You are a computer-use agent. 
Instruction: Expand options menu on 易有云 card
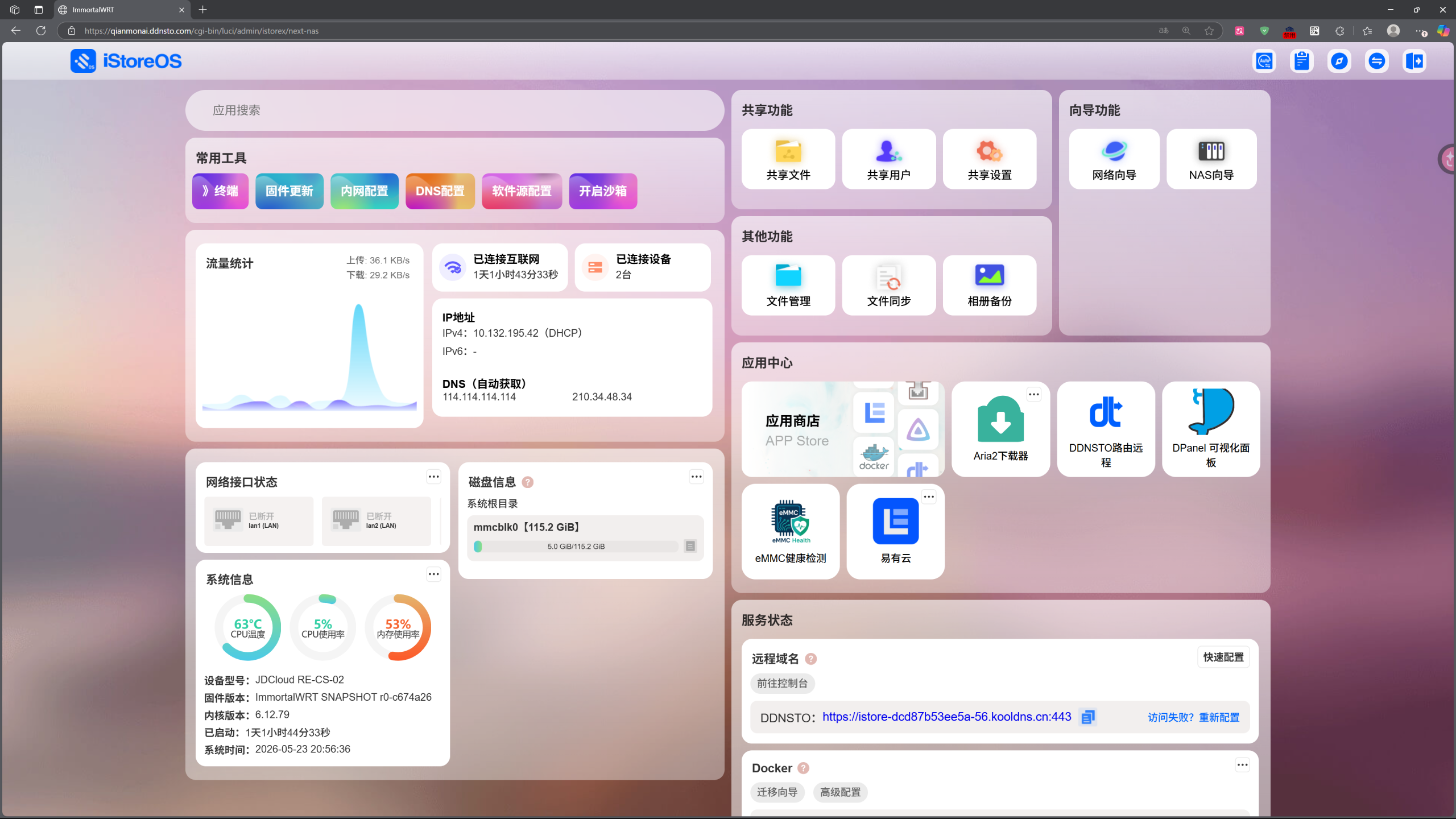point(929,497)
